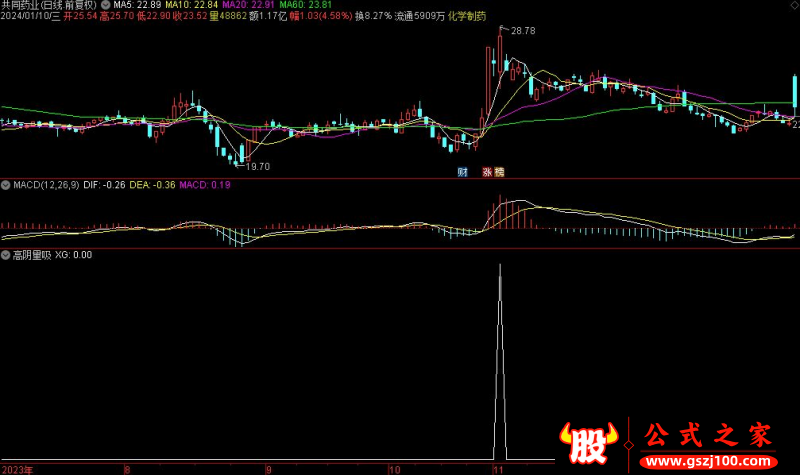Select the MA10: 22.84 label
The image size is (800, 475).
191,5
